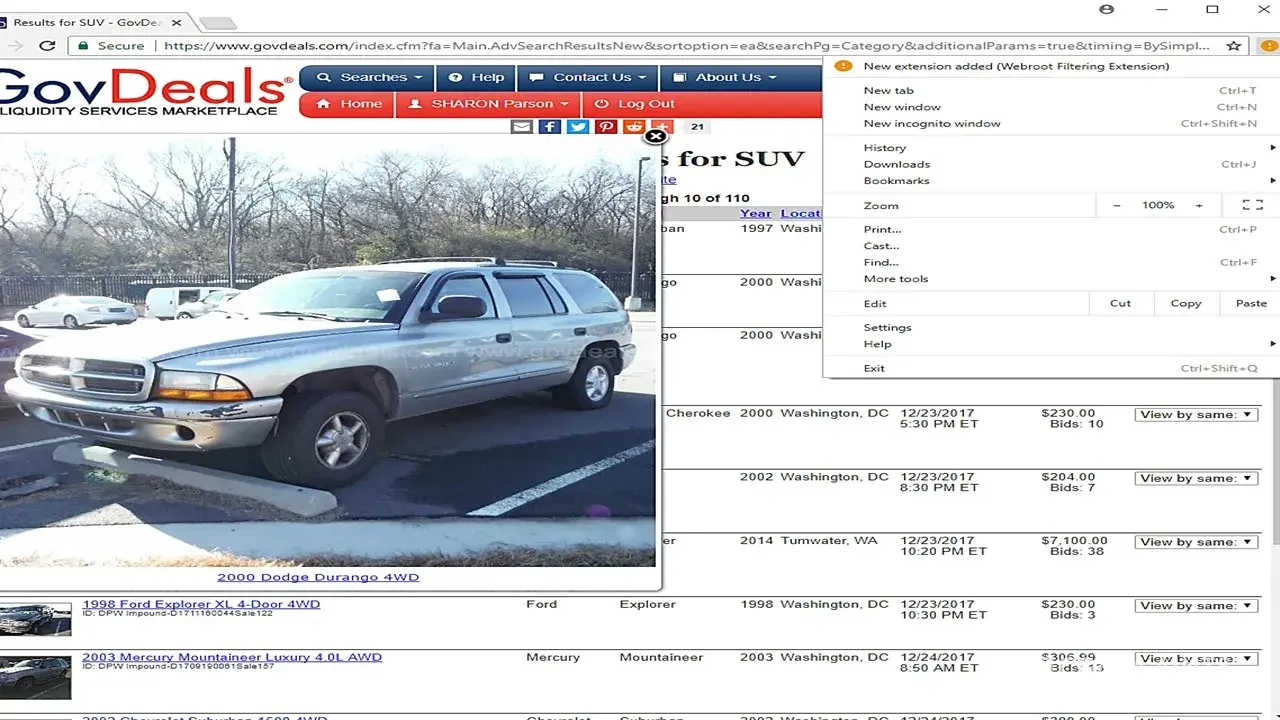The image size is (1280, 720).
Task: Open View by same dropdown for Cherokee row
Action: coord(1196,414)
